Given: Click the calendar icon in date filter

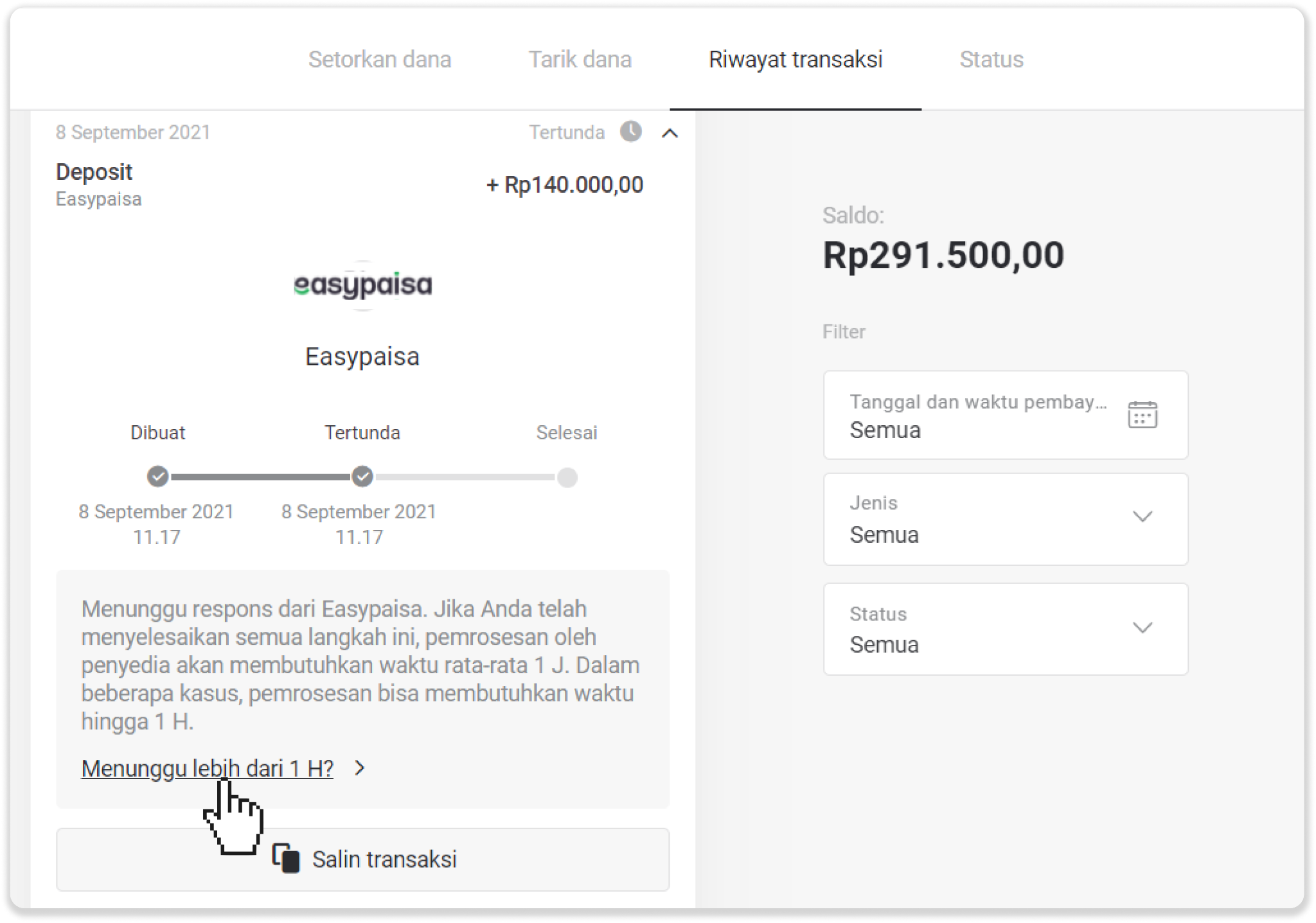Looking at the screenshot, I should (1142, 415).
